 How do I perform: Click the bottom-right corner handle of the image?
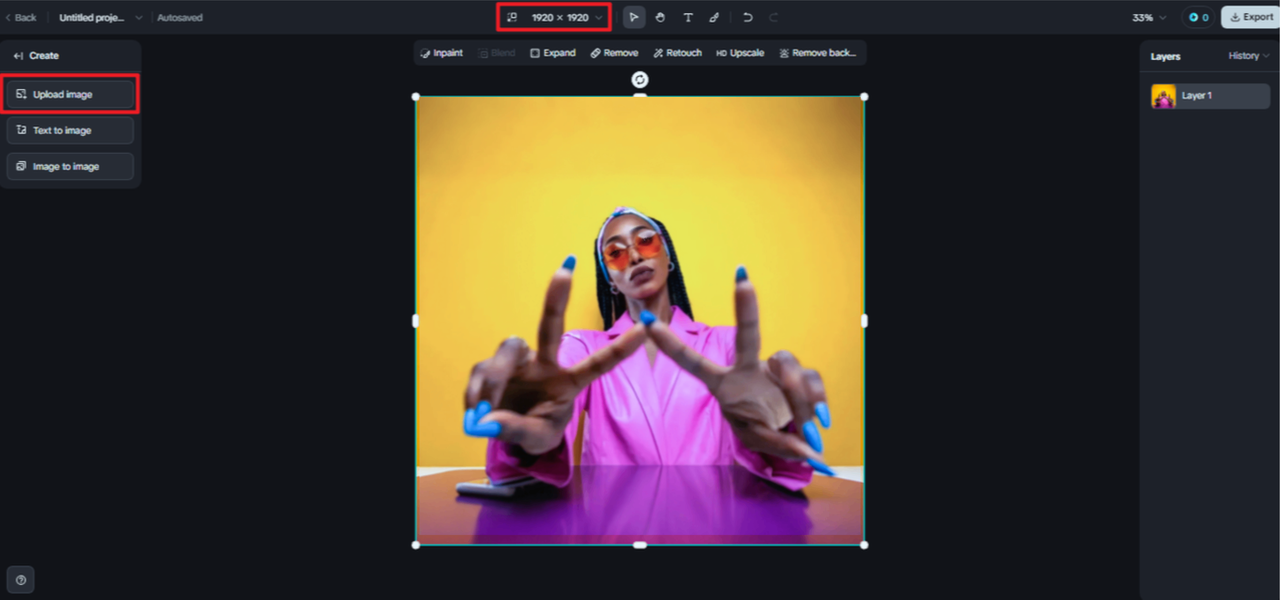point(864,545)
